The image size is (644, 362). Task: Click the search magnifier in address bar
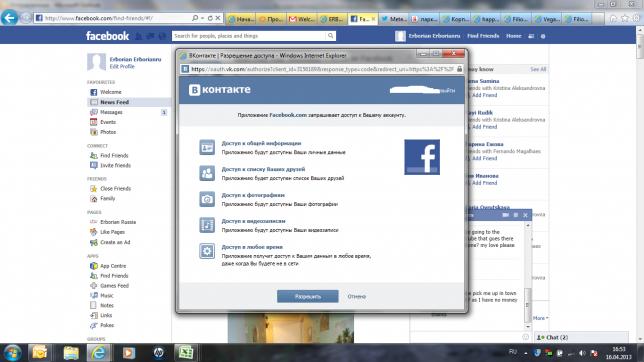pos(195,18)
